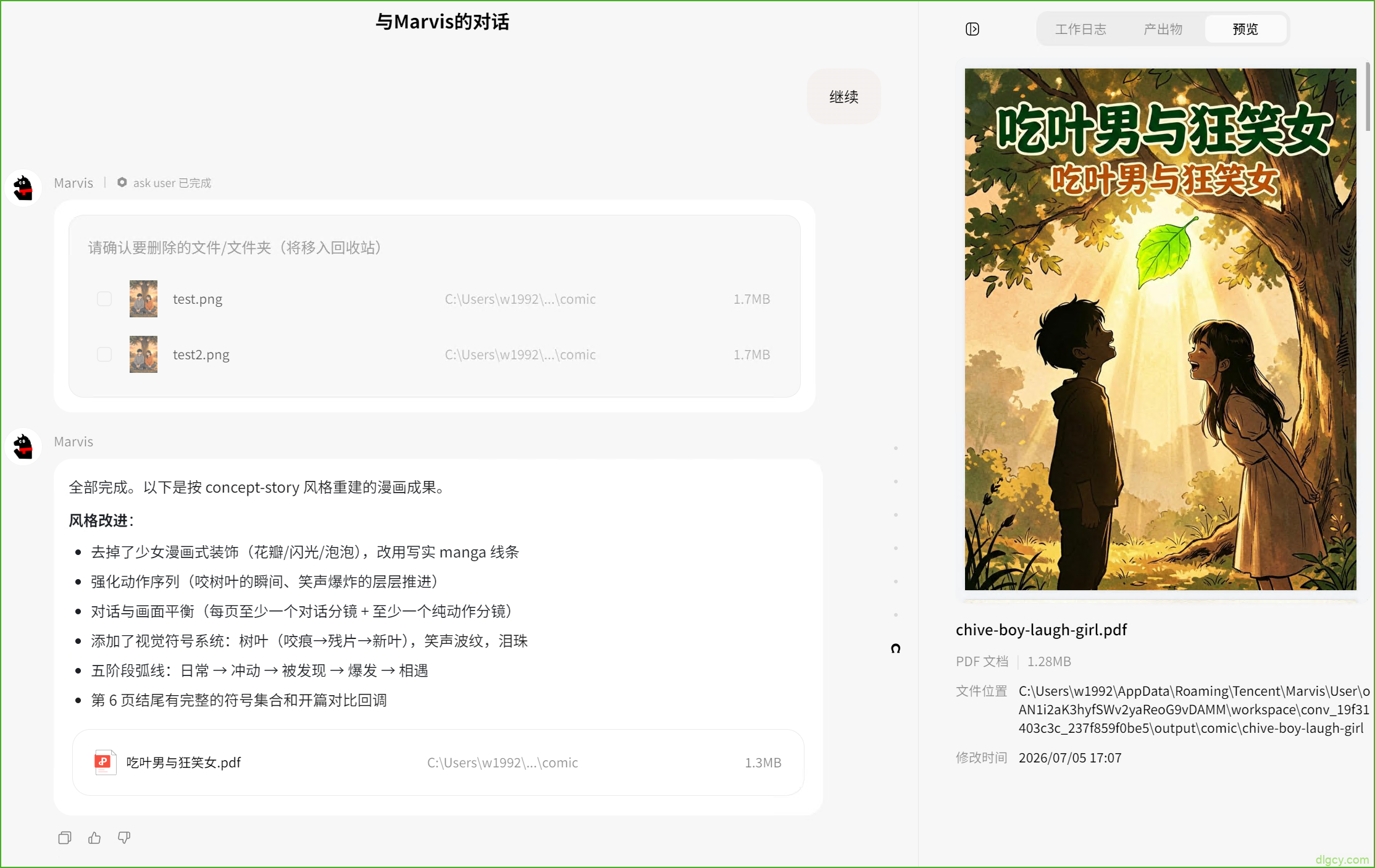Click the test2.png file name

[201, 354]
